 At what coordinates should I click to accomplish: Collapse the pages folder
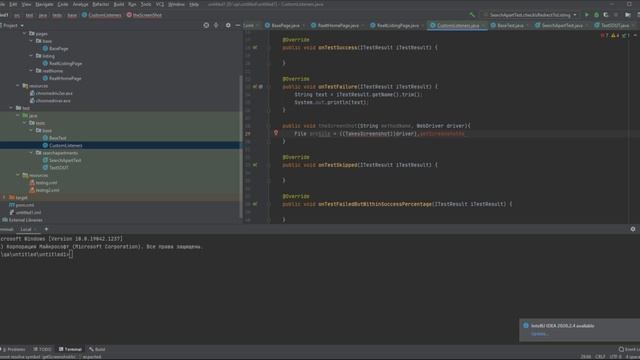[x=24, y=33]
